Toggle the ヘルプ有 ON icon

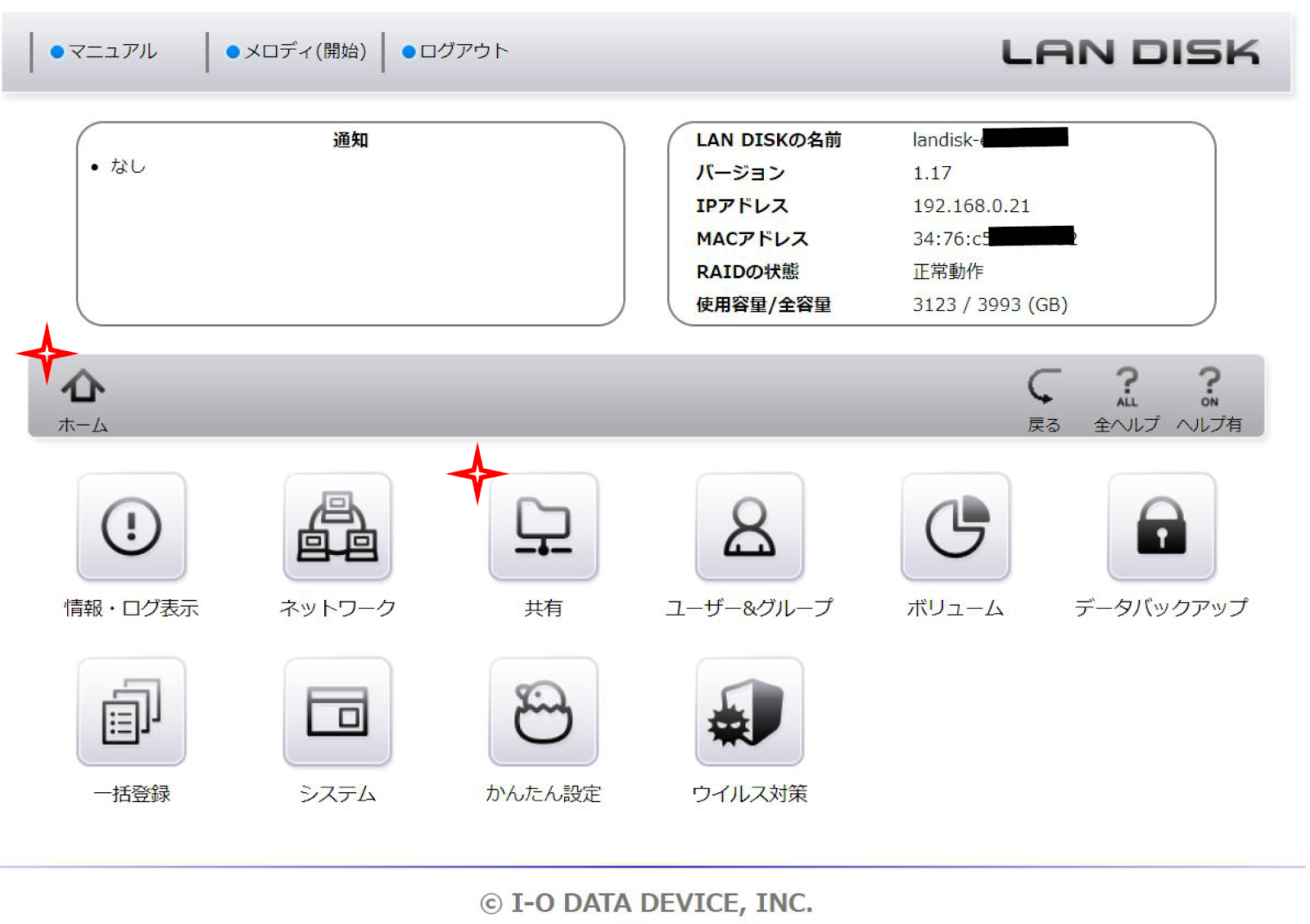[1209, 385]
